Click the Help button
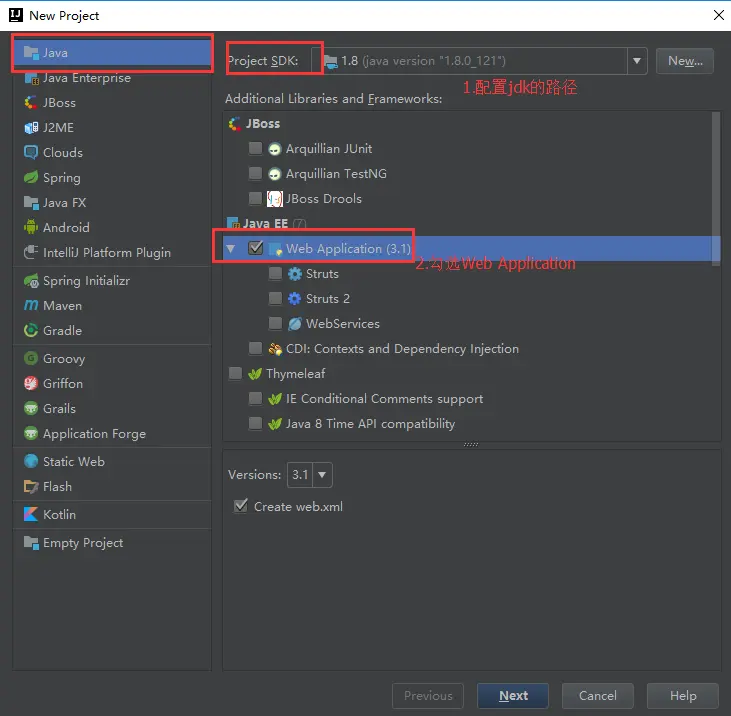This screenshot has width=731, height=716. [x=683, y=695]
